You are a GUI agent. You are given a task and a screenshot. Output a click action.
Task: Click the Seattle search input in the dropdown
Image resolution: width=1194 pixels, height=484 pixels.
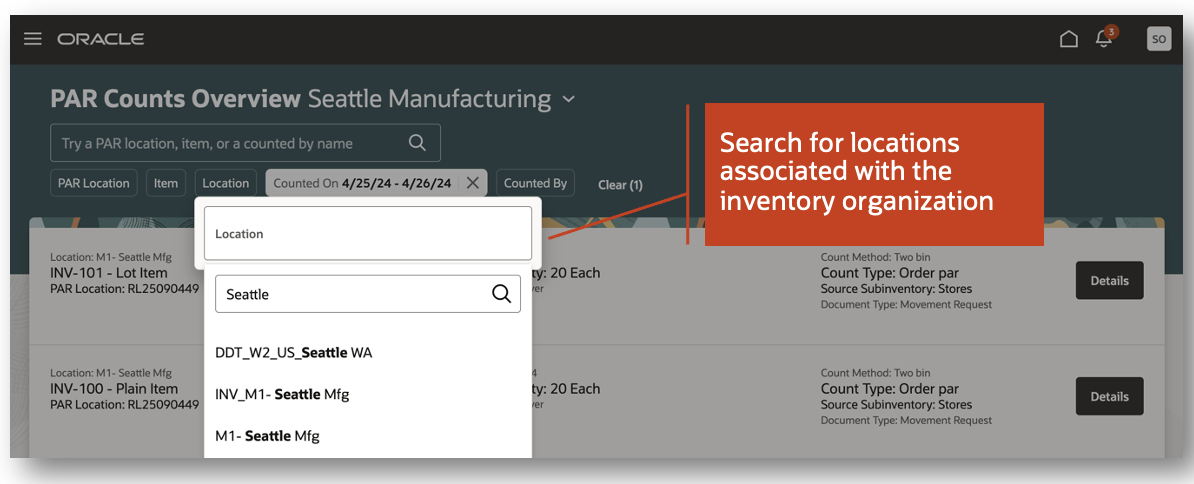368,294
